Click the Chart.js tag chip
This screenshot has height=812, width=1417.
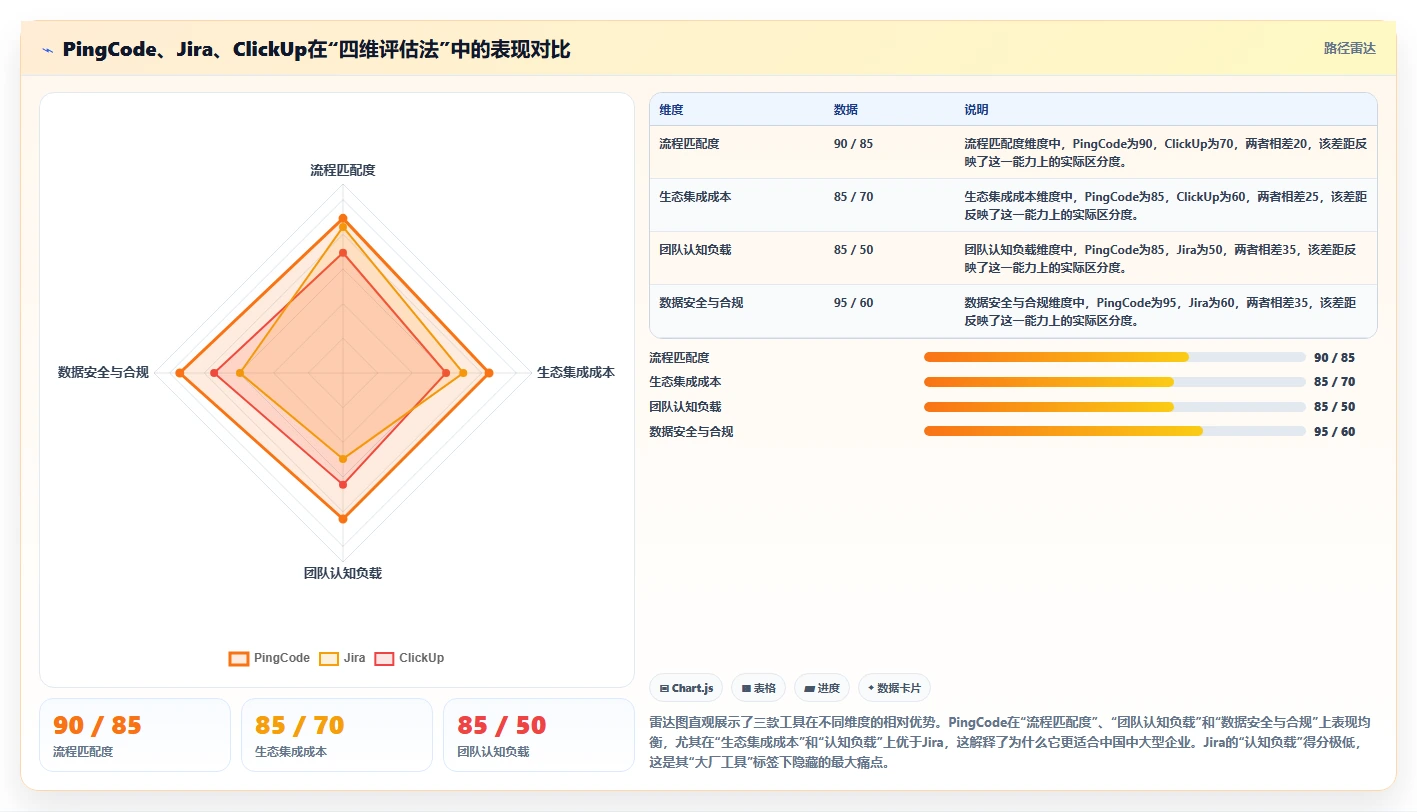point(686,688)
